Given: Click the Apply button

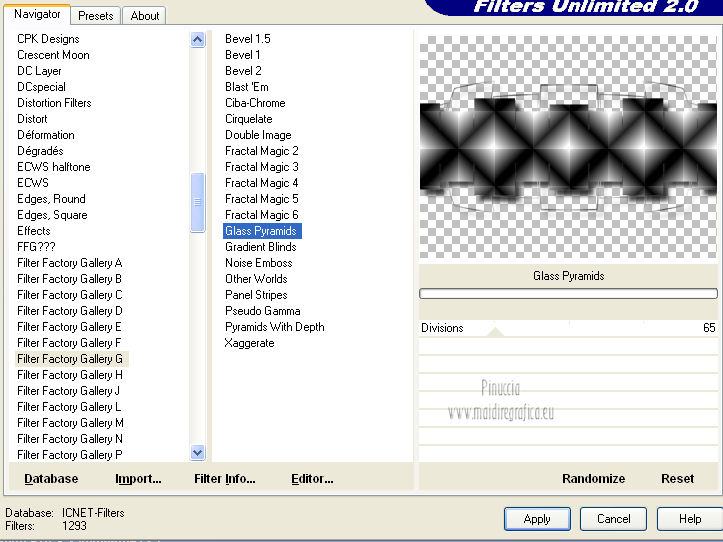Looking at the screenshot, I should tap(537, 519).
